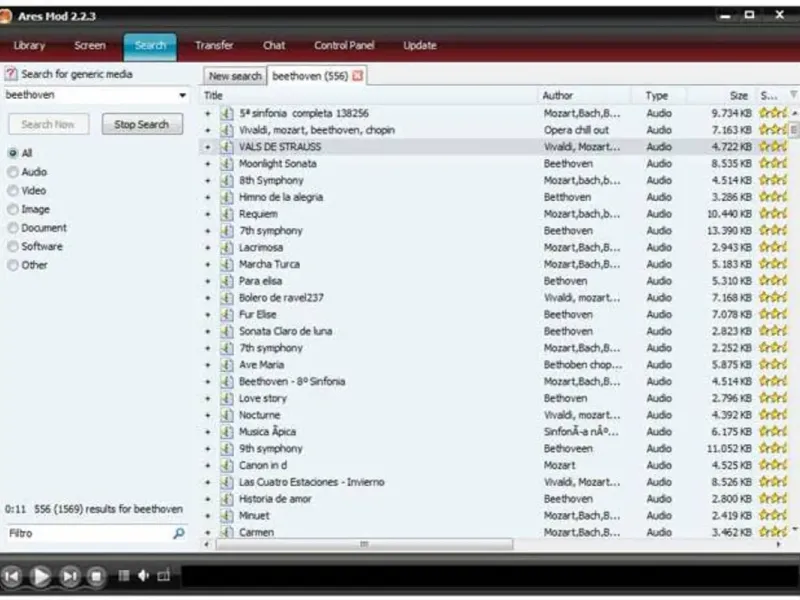The image size is (800, 600).
Task: Click the fullscreen icon in player bar
Action: click(x=163, y=576)
